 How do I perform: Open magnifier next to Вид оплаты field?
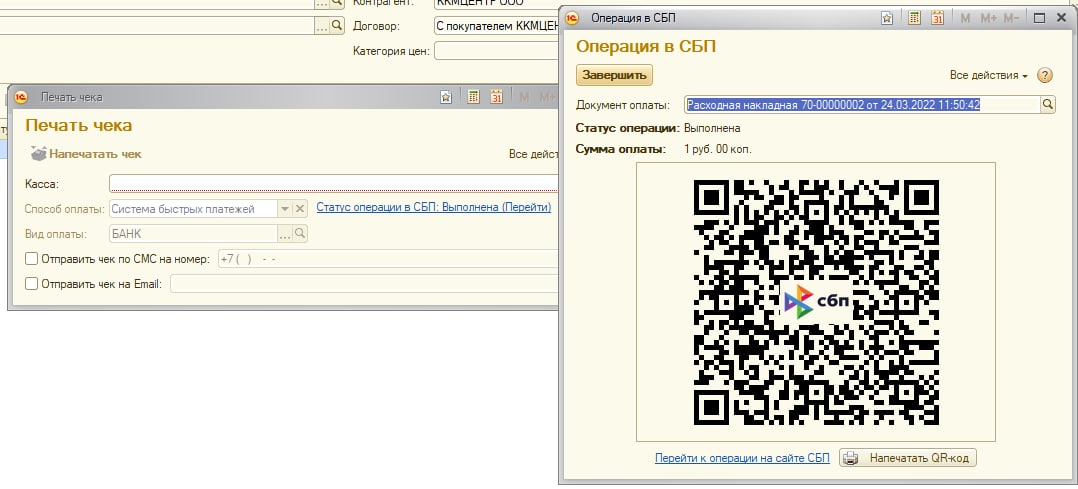(x=300, y=234)
